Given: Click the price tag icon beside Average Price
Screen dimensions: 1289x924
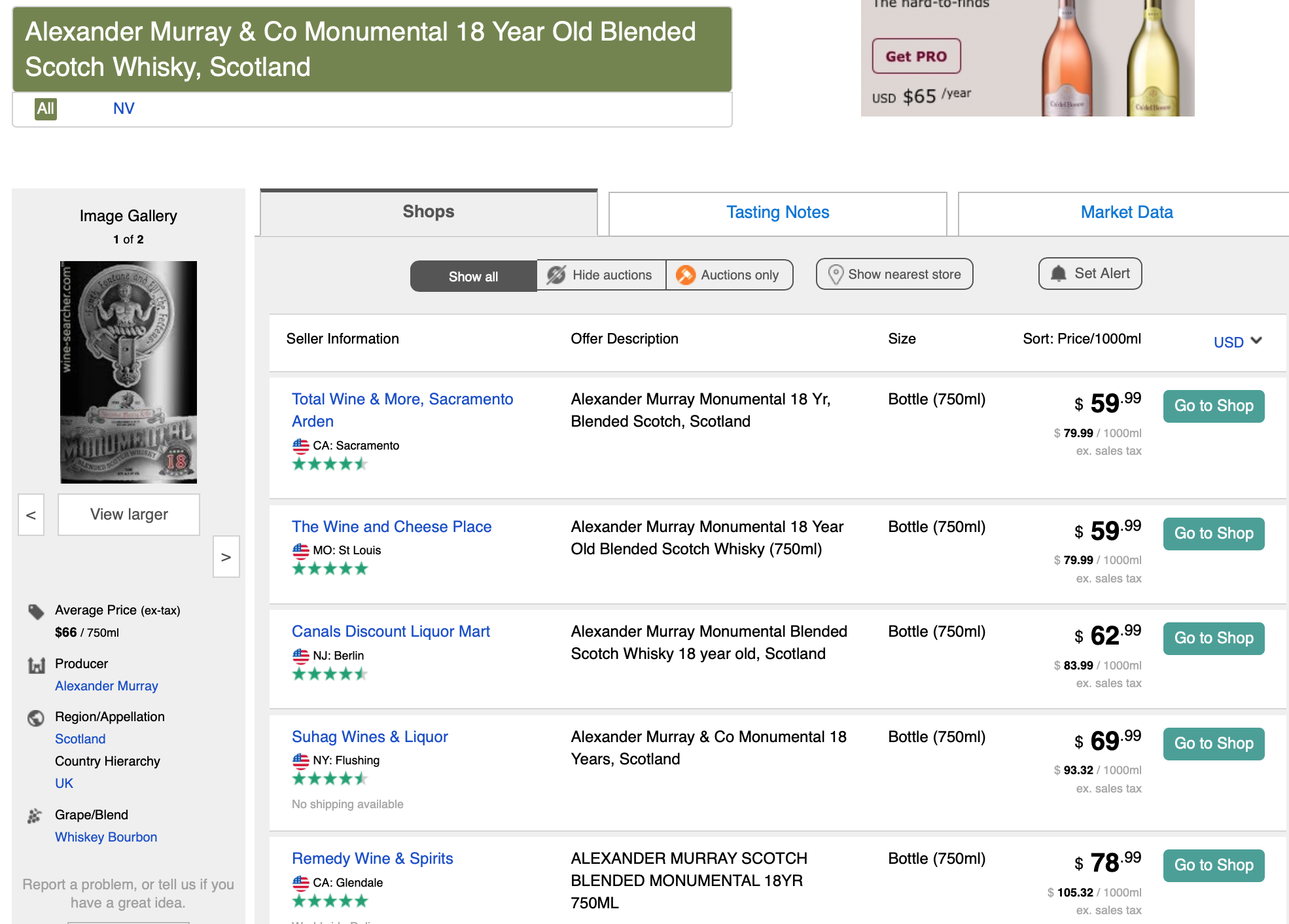Looking at the screenshot, I should pyautogui.click(x=36, y=612).
